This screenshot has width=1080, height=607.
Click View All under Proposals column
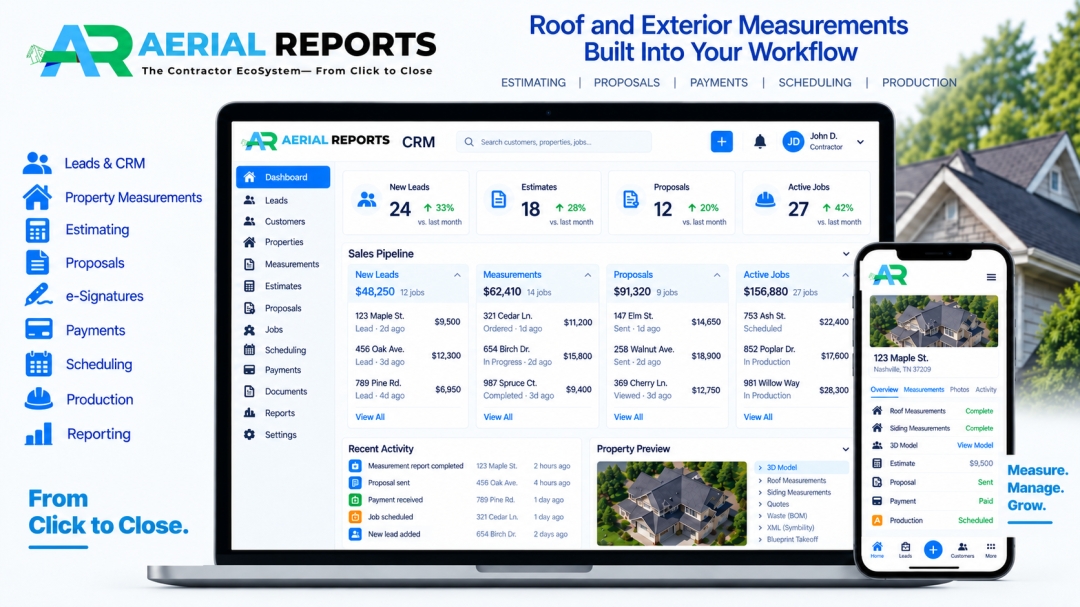pyautogui.click(x=628, y=417)
